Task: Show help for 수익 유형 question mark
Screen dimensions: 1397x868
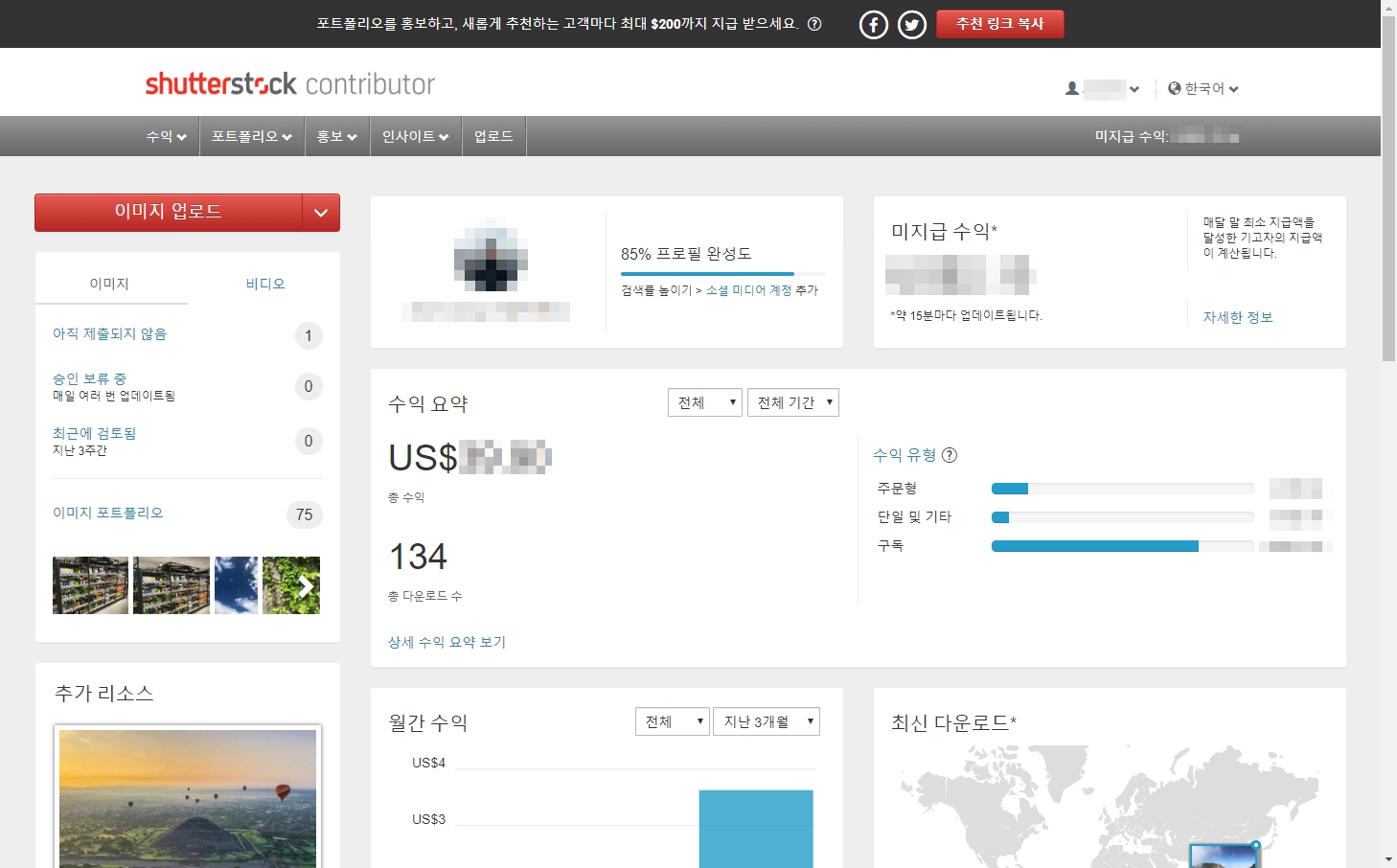Action: [x=950, y=455]
